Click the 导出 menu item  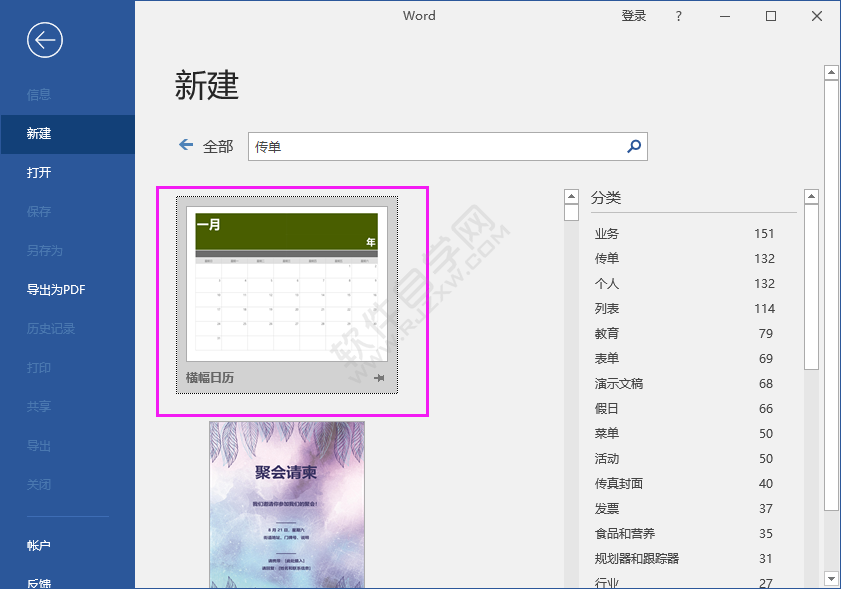[x=39, y=446]
